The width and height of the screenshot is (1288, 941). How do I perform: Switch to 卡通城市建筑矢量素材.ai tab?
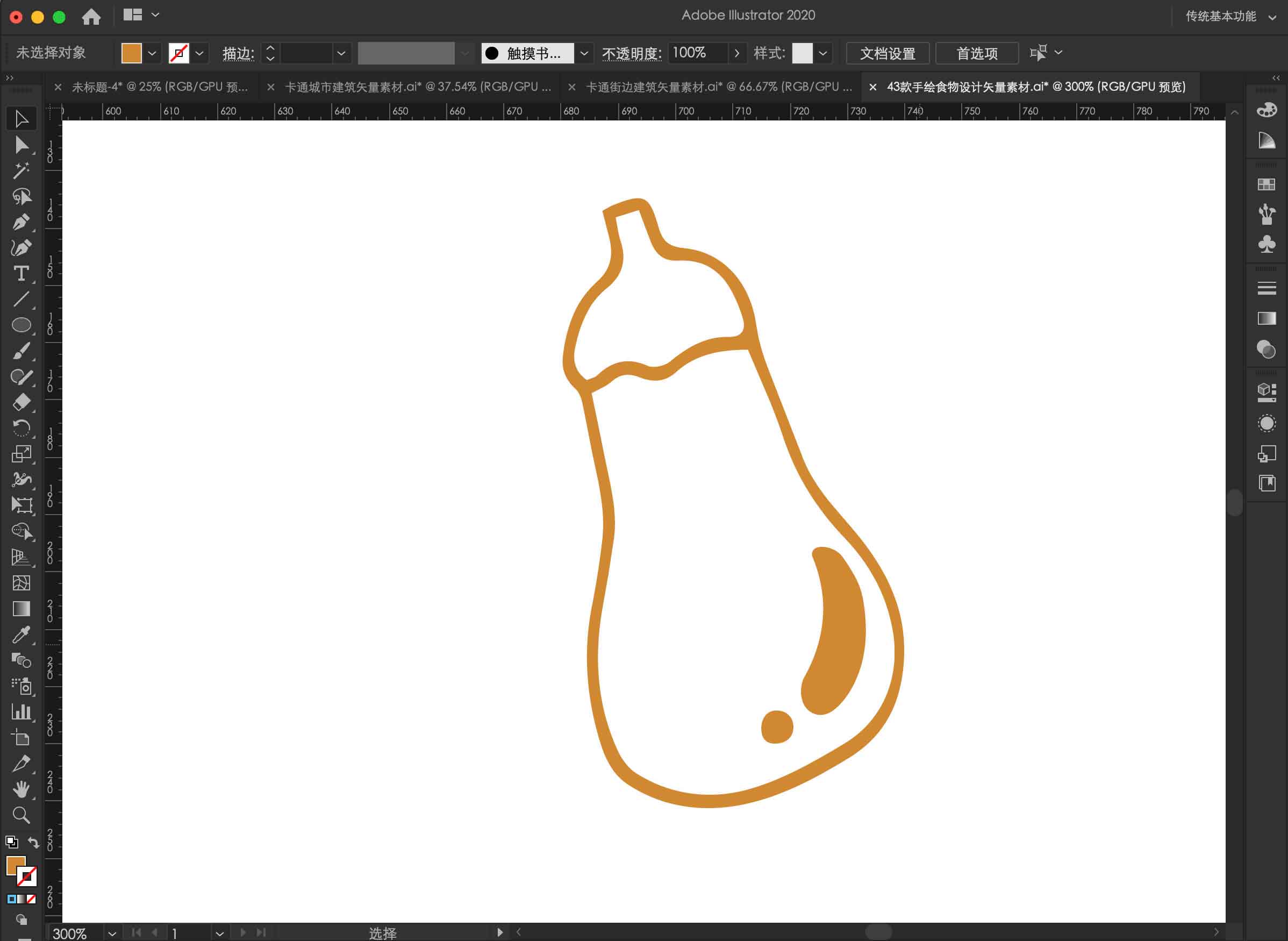click(x=417, y=87)
